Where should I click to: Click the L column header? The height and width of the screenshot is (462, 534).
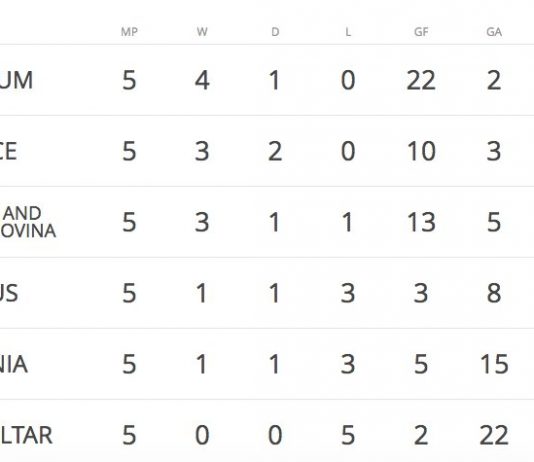(x=348, y=32)
